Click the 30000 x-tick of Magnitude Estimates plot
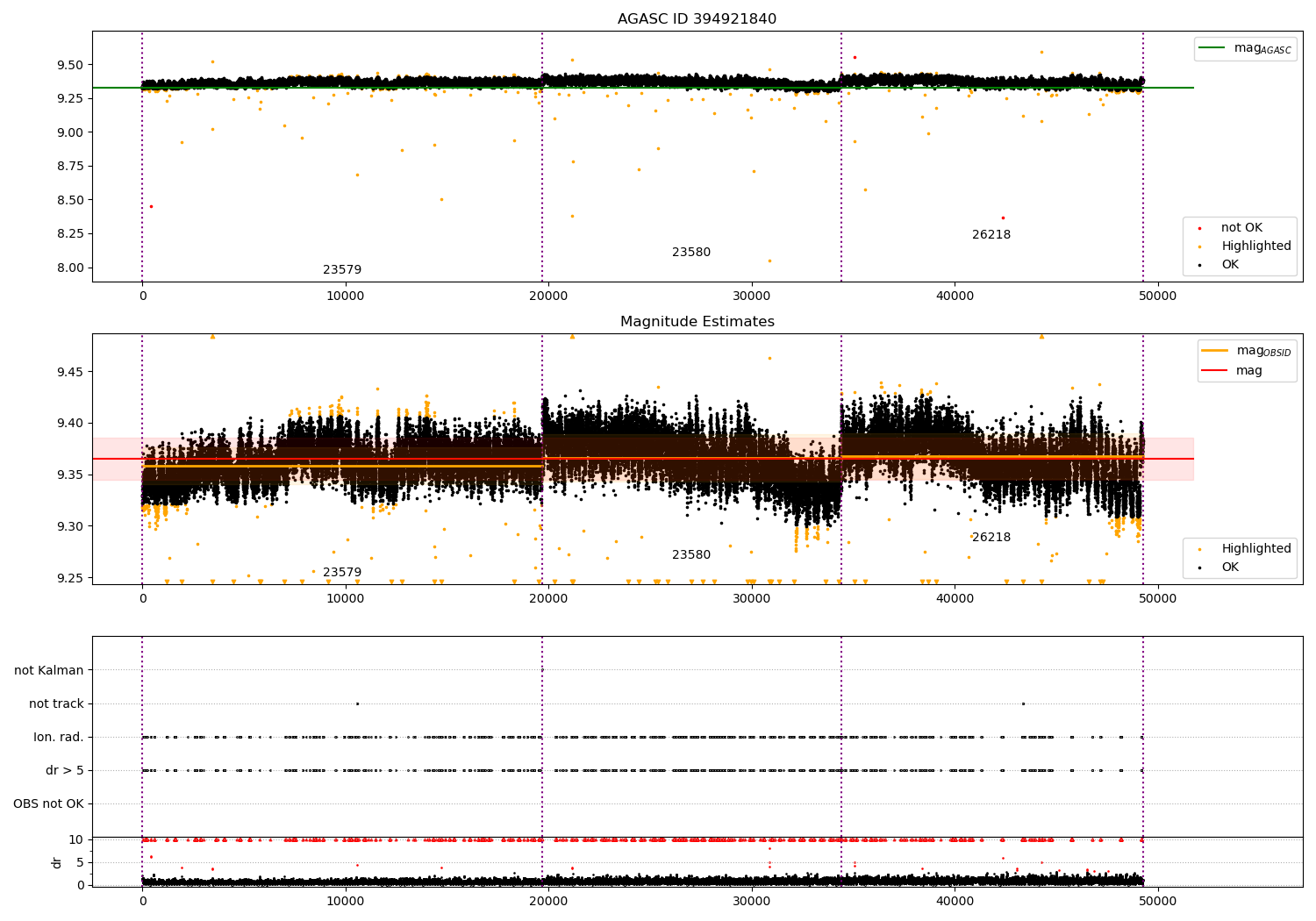 (751, 599)
